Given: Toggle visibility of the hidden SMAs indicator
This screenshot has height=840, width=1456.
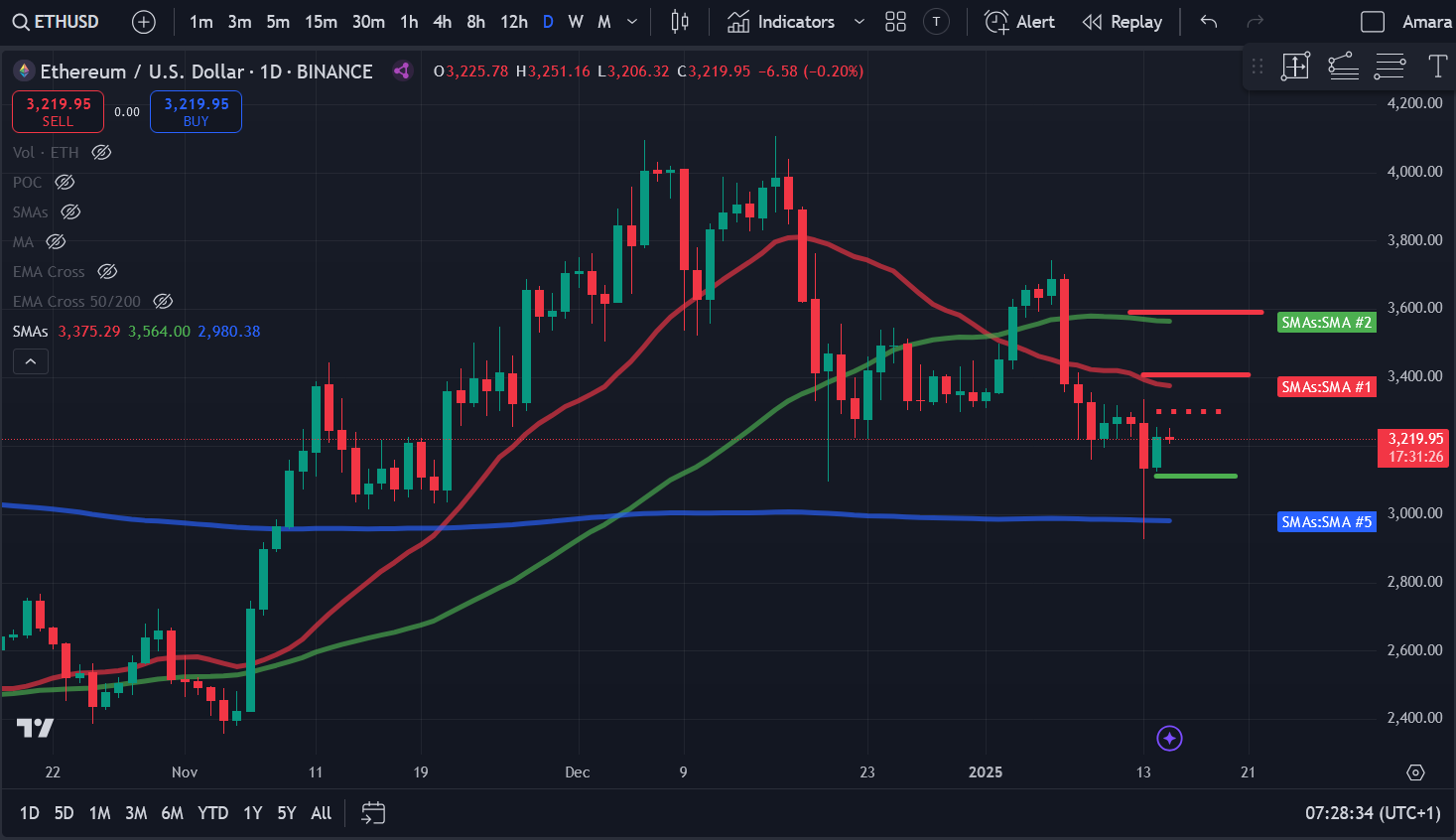Looking at the screenshot, I should pyautogui.click(x=70, y=211).
